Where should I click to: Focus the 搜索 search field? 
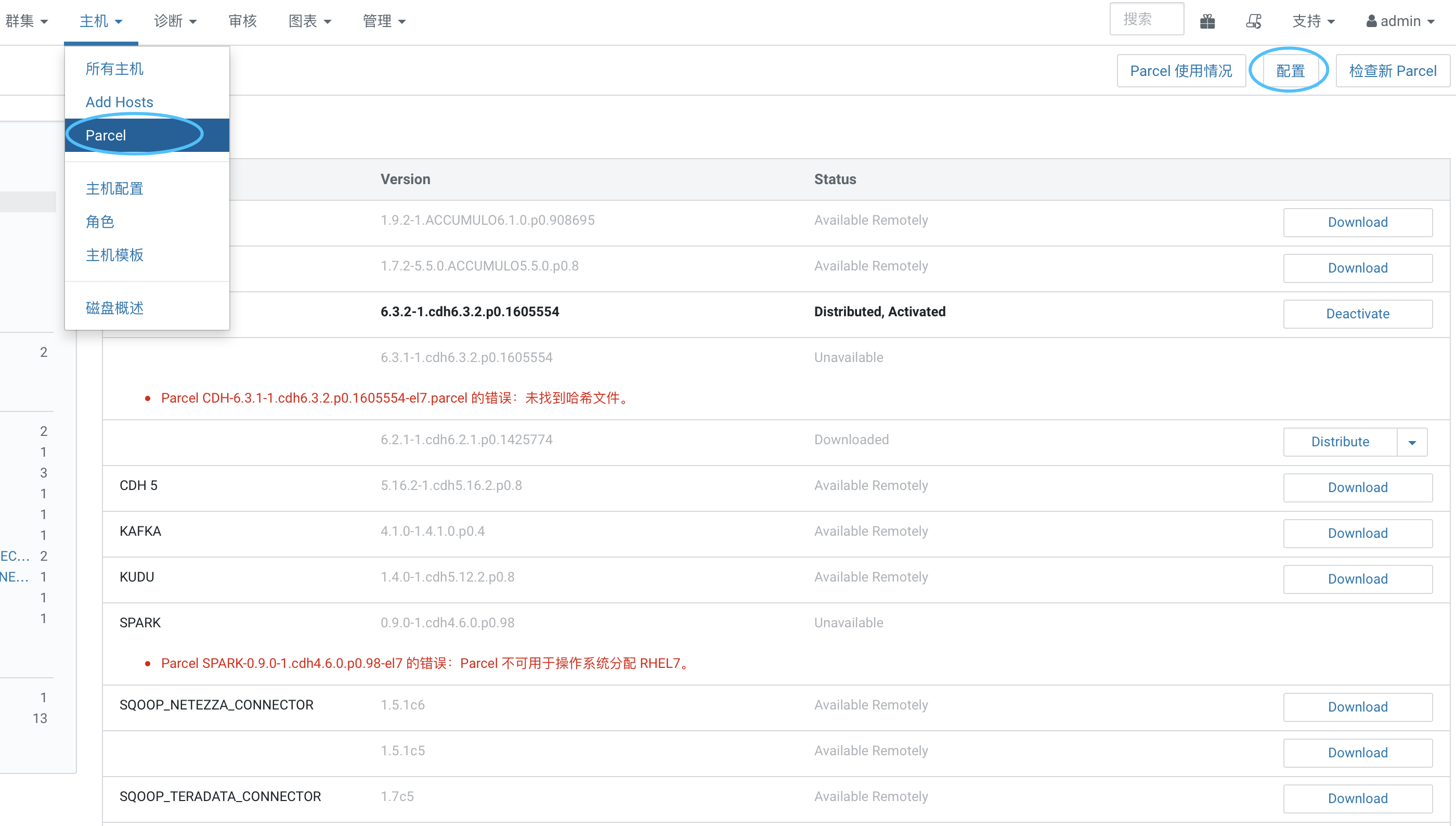1147,19
